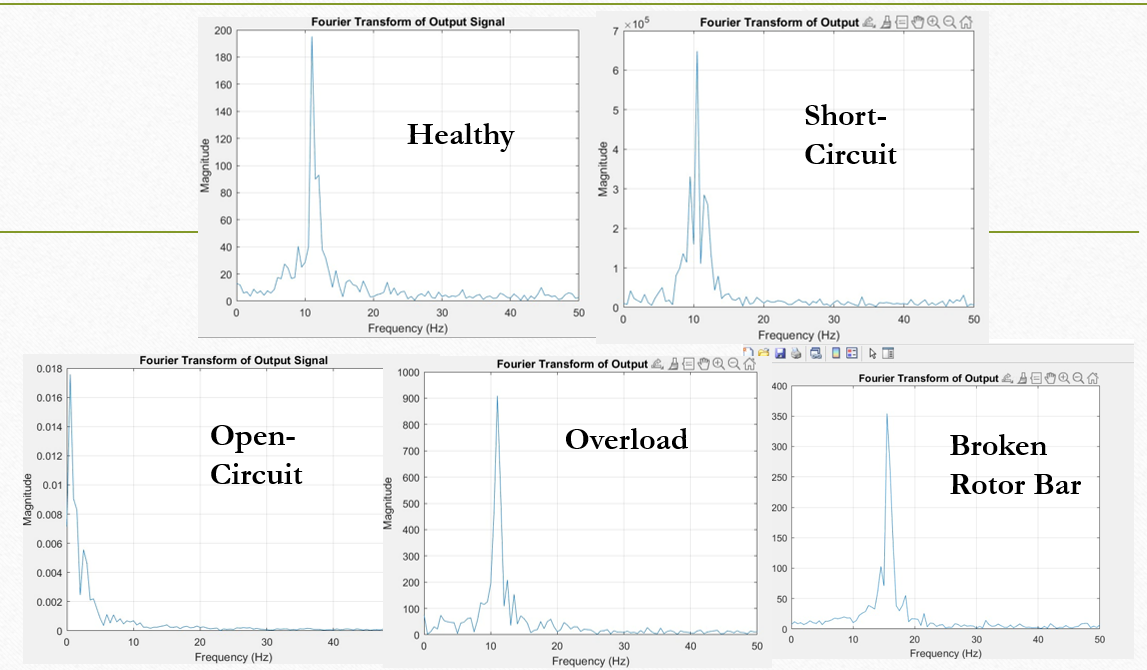Restore home view on the Overload plot
The image size is (1147, 670).
tap(749, 364)
